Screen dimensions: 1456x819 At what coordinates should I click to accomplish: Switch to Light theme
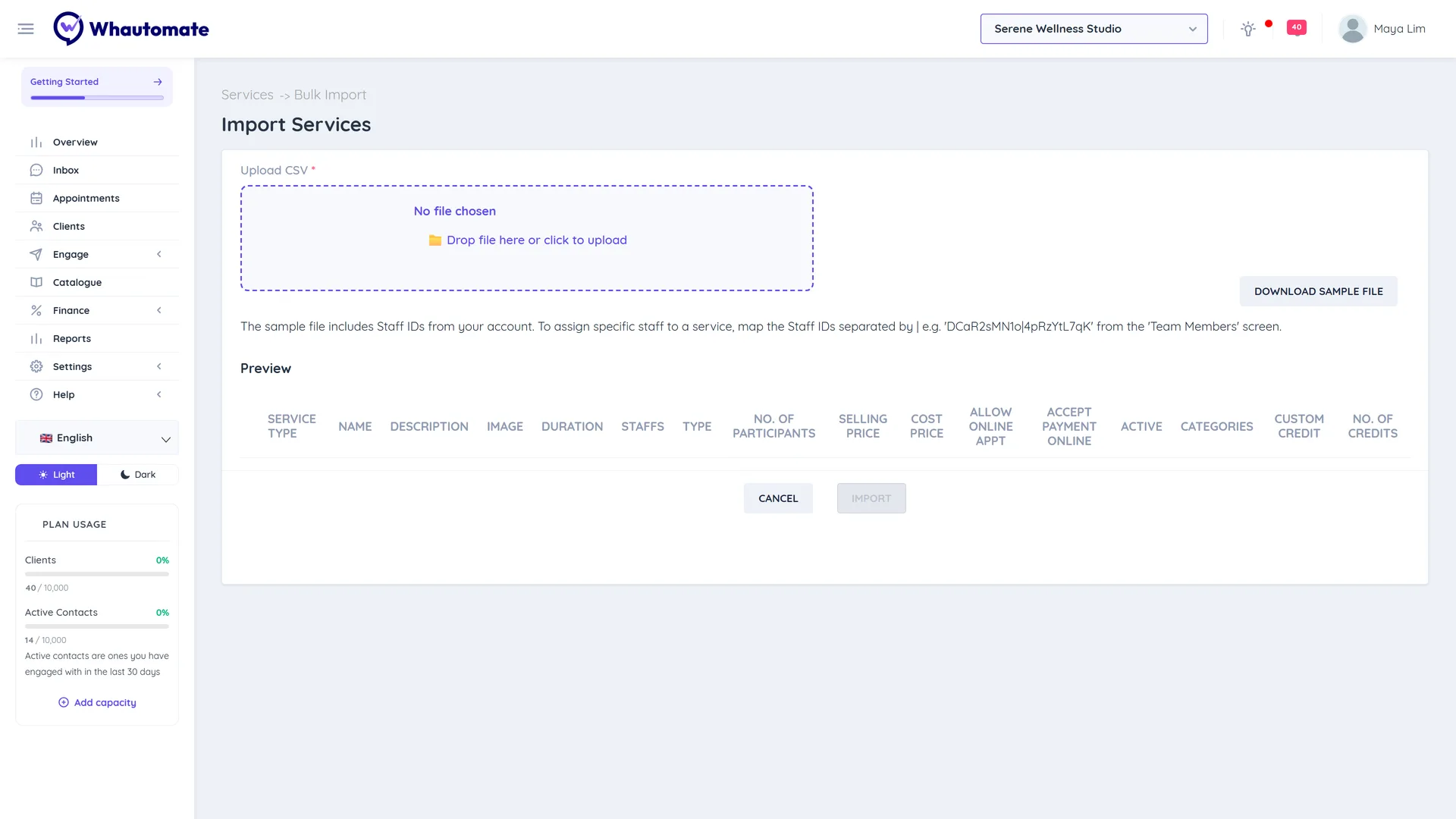click(x=56, y=475)
